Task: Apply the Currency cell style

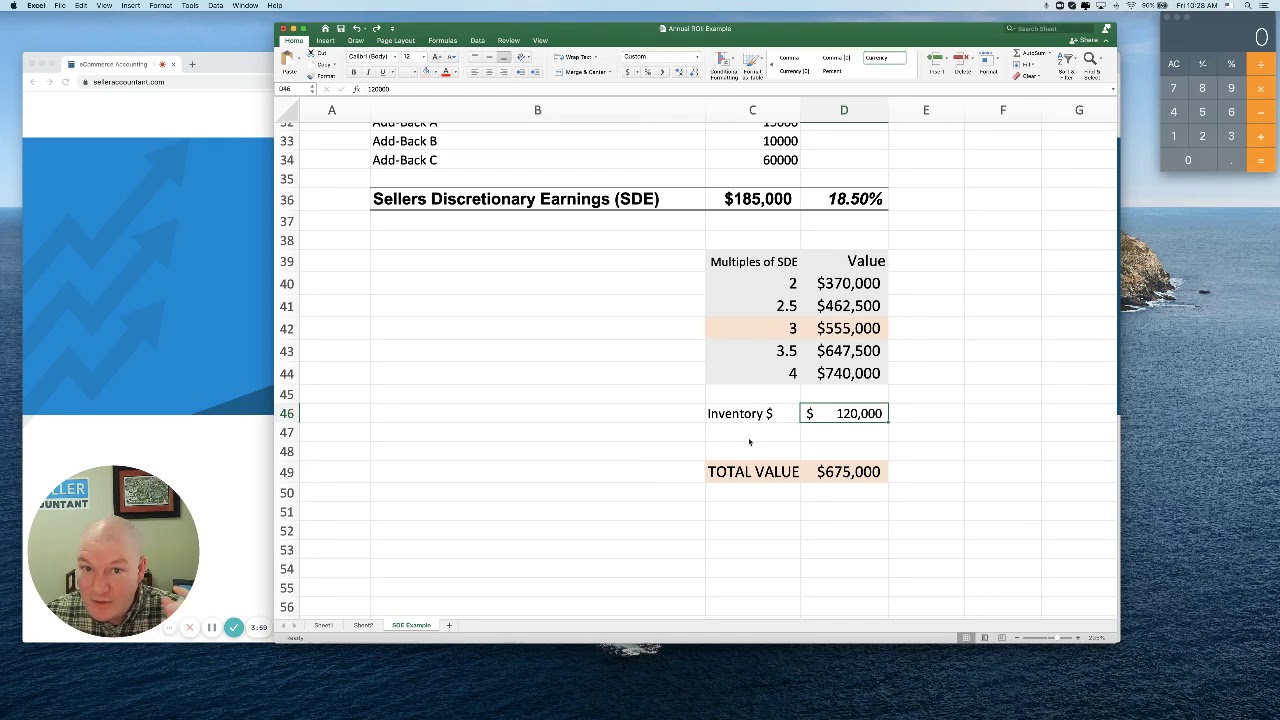Action: click(885, 58)
